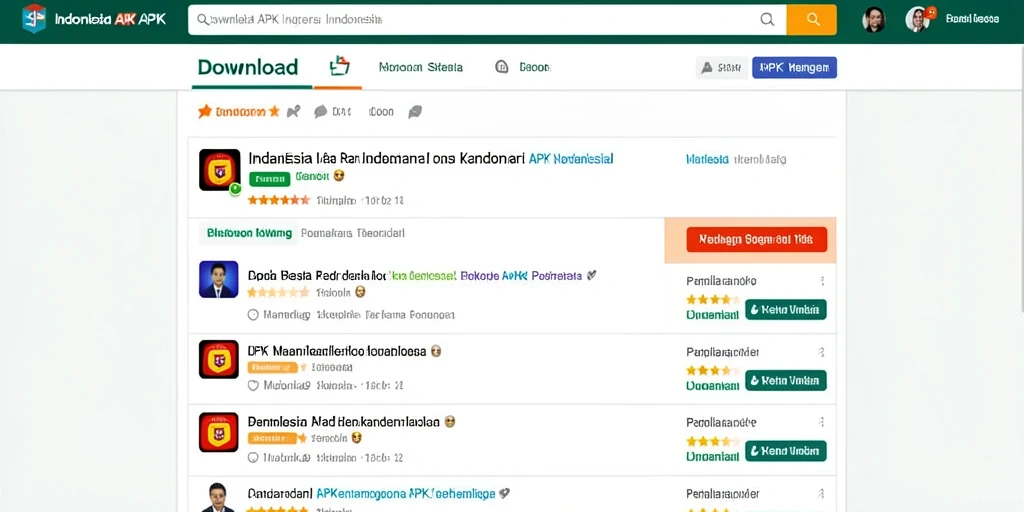Open the blue Matiaota link
Viewport: 1024px width, 512px height.
click(707, 159)
